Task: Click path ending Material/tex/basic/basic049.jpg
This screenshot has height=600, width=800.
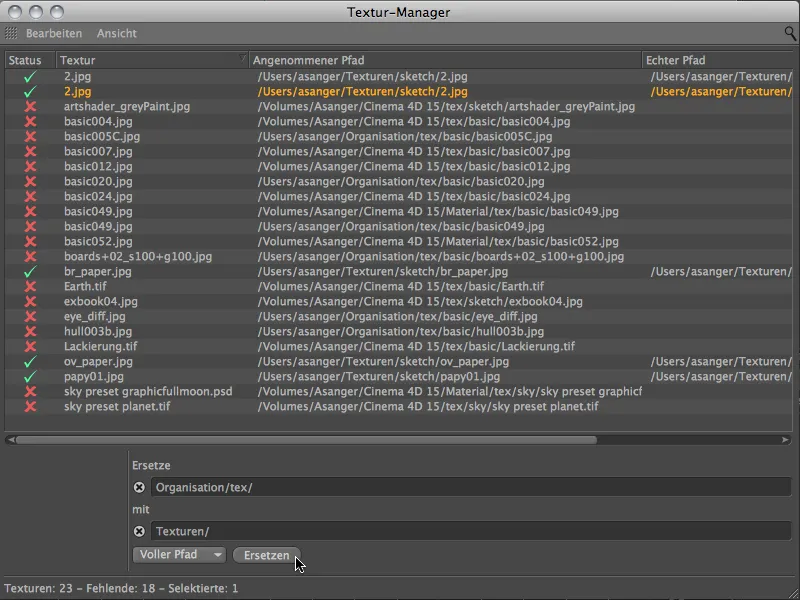Action: [438, 211]
